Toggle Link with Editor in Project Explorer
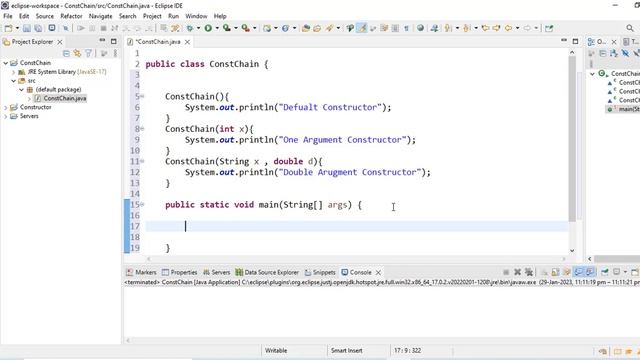The image size is (640, 360). point(77,53)
